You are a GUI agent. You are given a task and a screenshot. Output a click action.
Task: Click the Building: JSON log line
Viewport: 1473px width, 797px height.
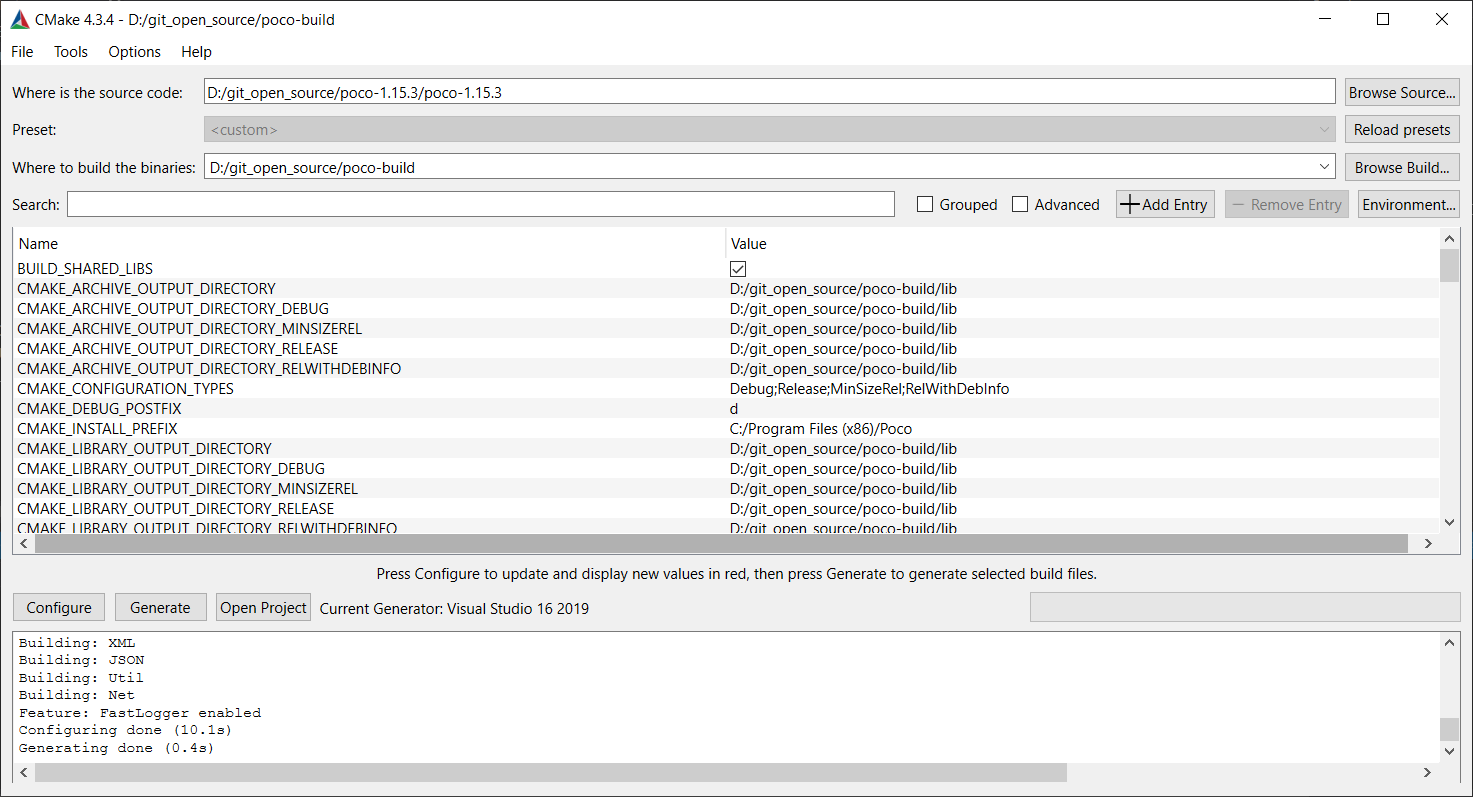click(x=81, y=660)
